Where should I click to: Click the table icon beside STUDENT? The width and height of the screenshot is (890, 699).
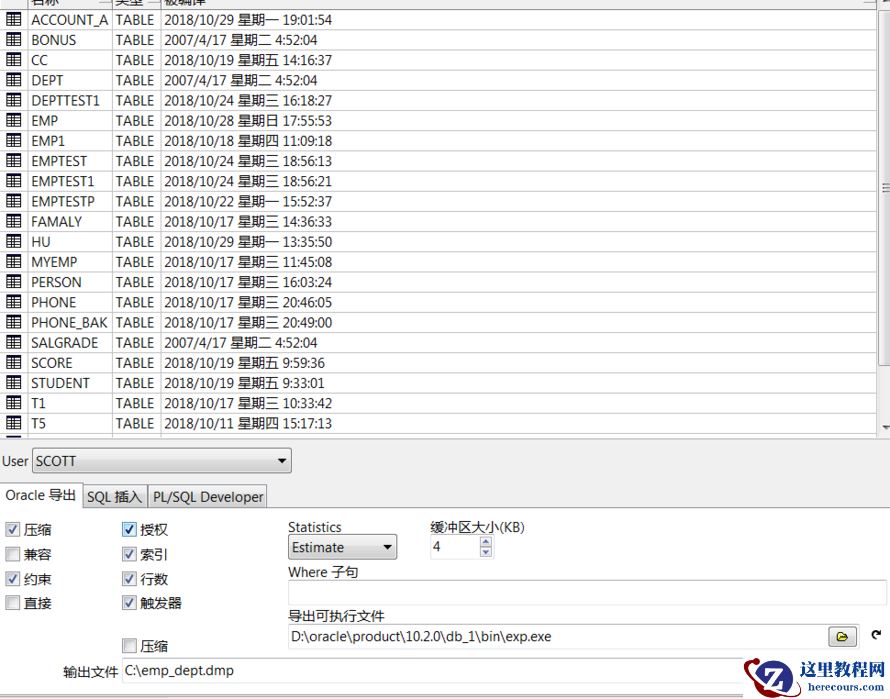[x=13, y=383]
